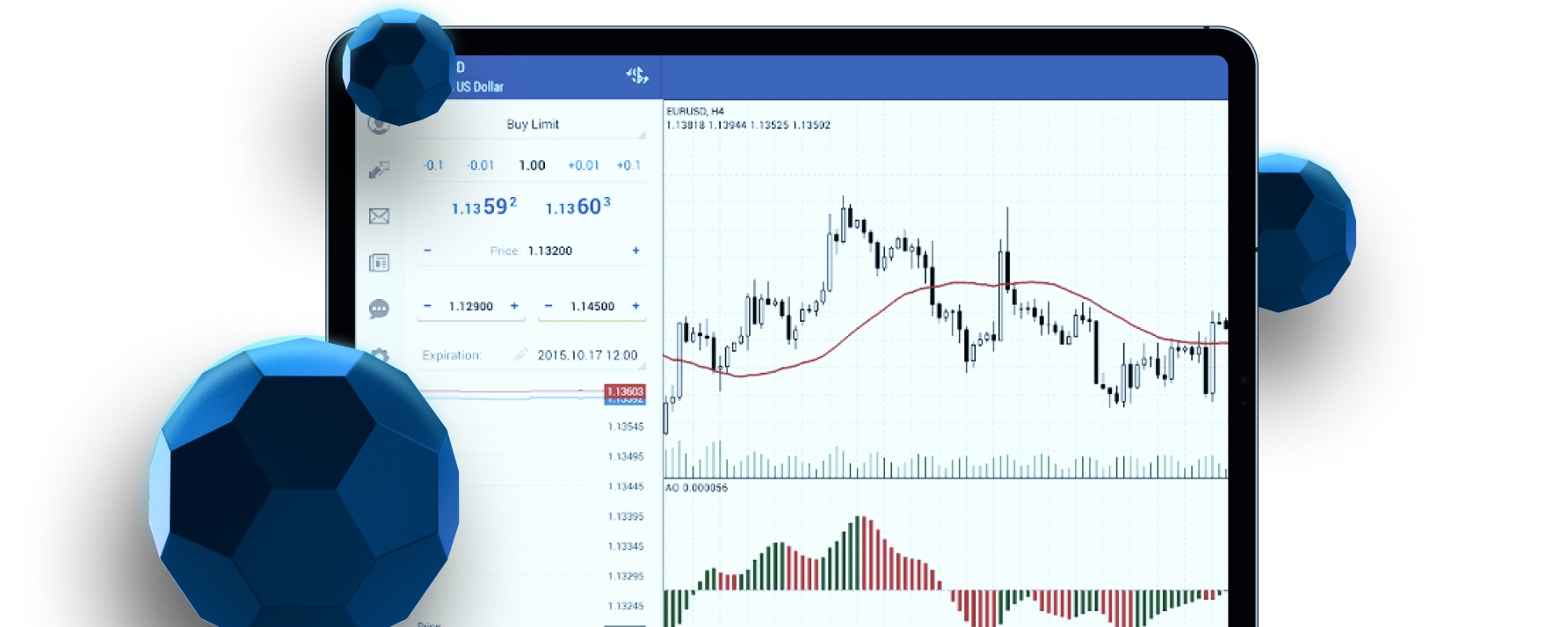Lower the 1.14500 take profit value
1568x627 pixels.
pos(548,306)
